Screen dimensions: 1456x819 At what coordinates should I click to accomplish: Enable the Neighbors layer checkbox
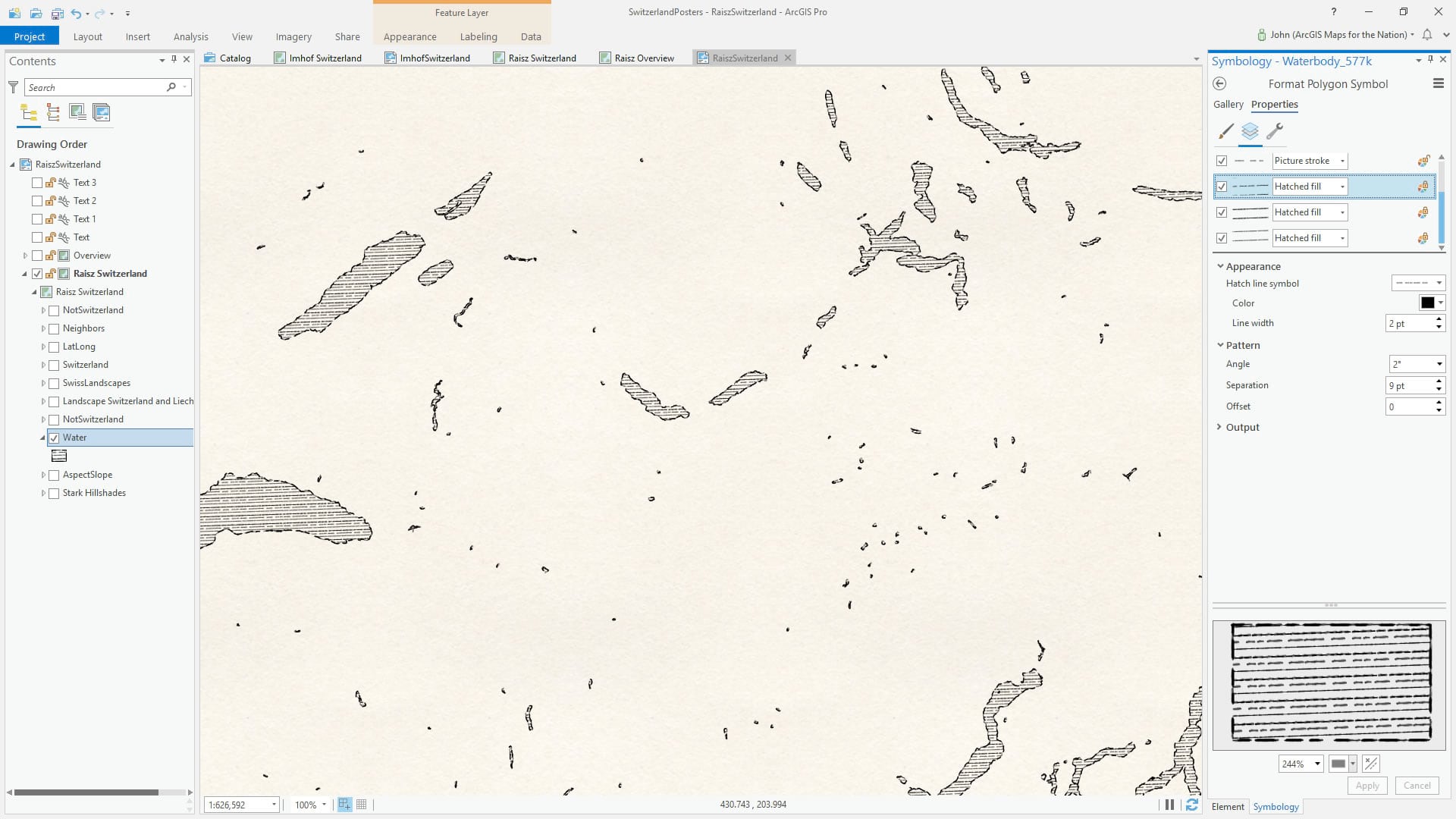pos(54,328)
